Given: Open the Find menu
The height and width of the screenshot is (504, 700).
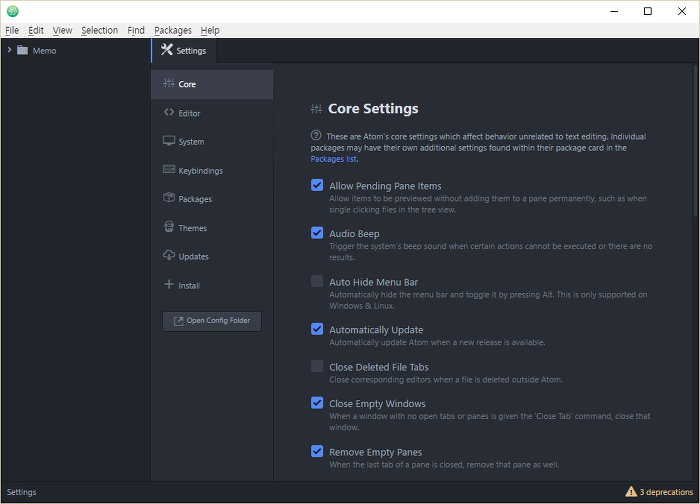Looking at the screenshot, I should [x=136, y=30].
